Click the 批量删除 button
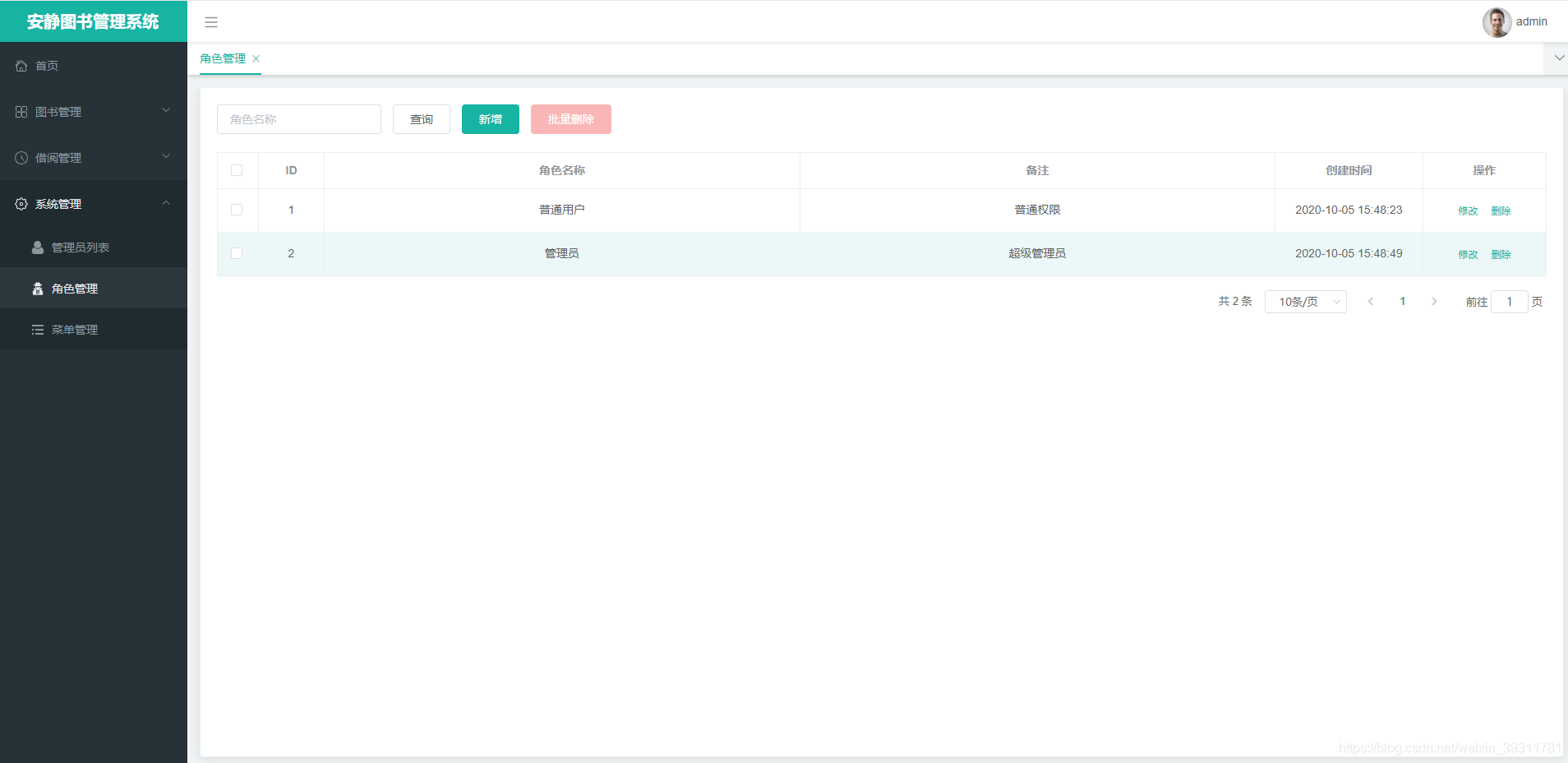 point(571,119)
